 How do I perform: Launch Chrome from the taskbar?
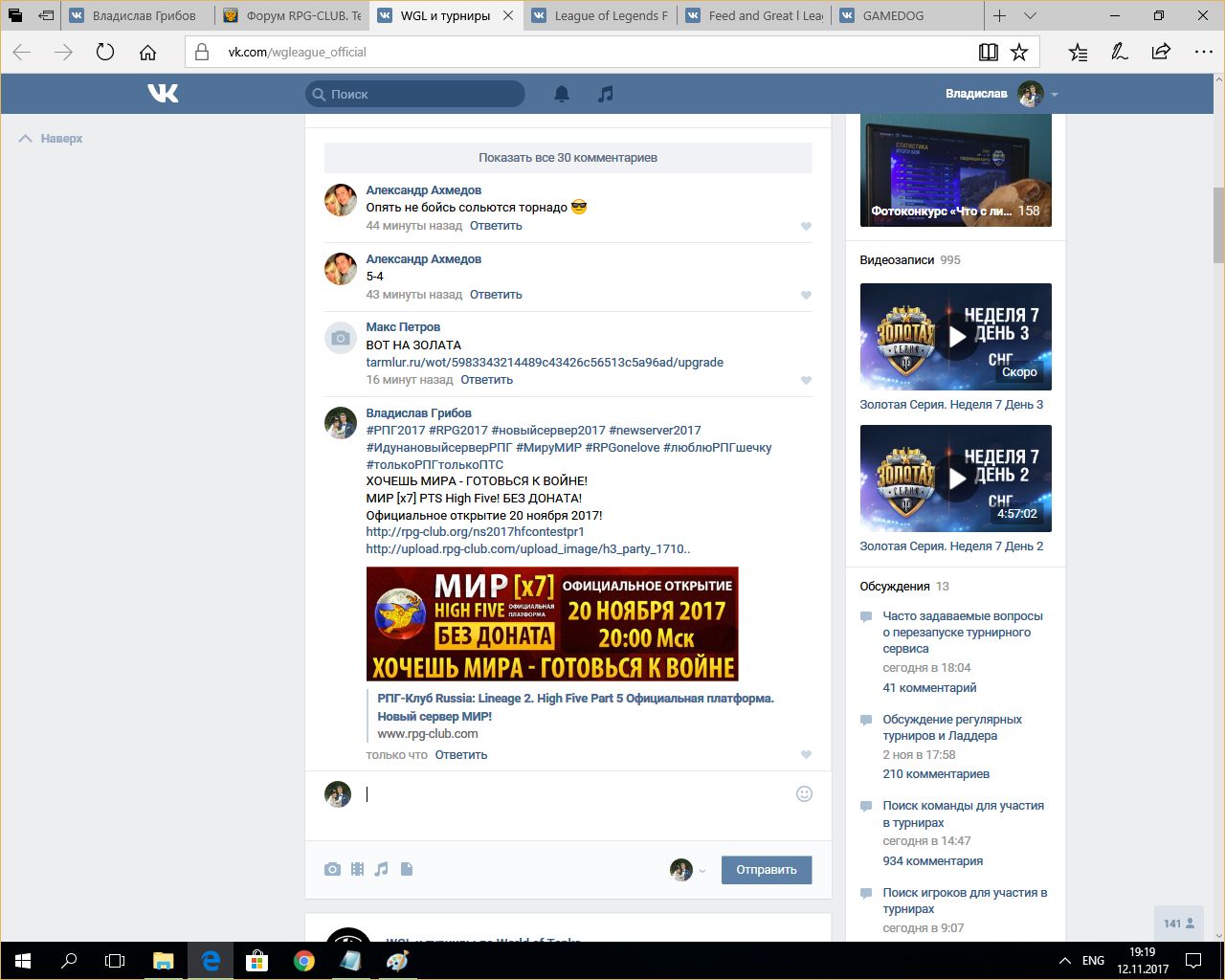click(304, 961)
